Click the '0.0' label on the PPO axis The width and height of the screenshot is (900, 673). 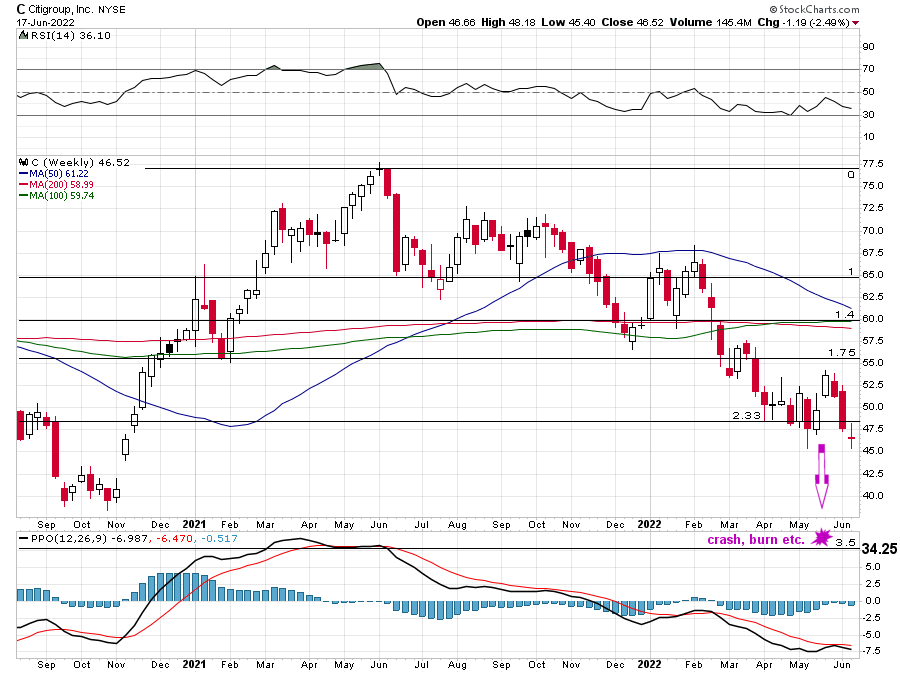tap(874, 601)
